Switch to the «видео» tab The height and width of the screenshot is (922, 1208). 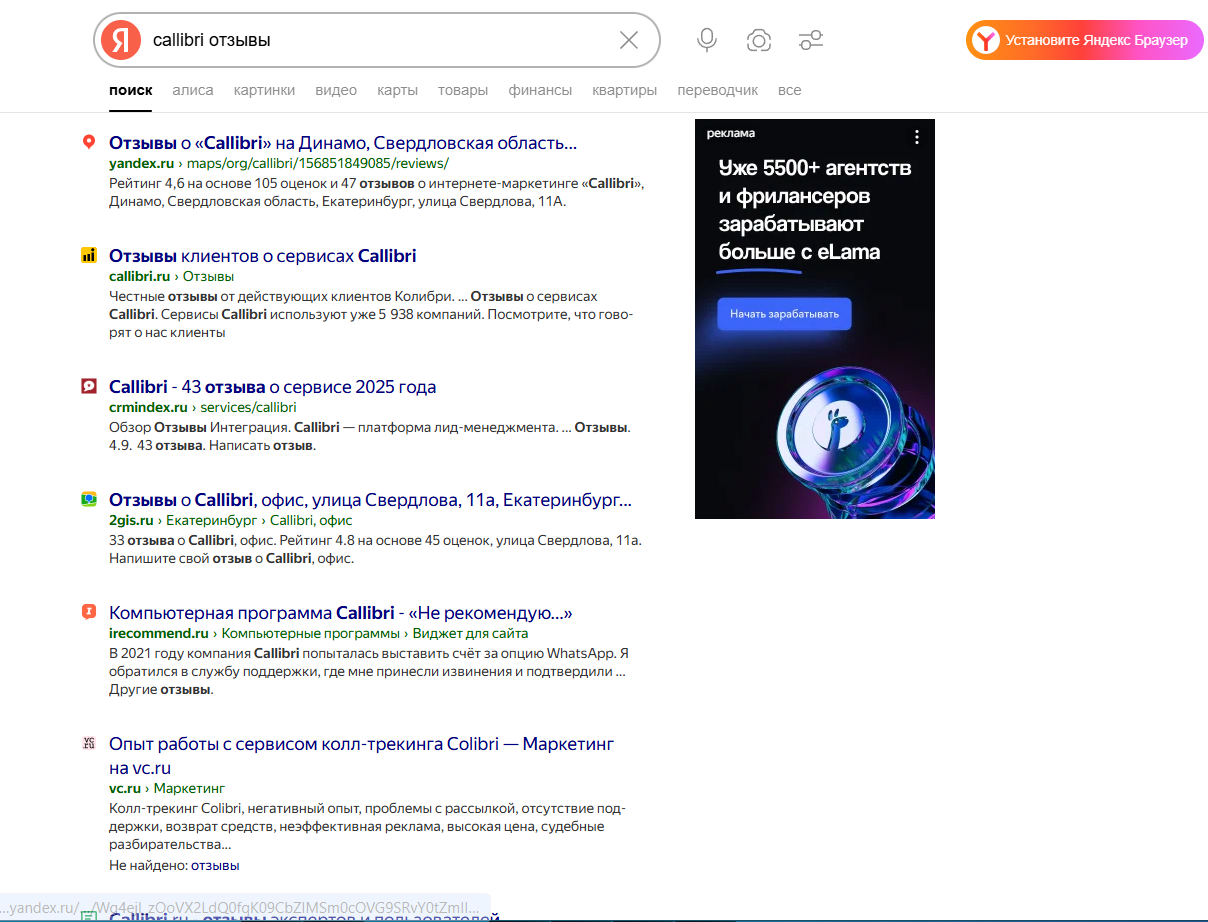click(336, 90)
